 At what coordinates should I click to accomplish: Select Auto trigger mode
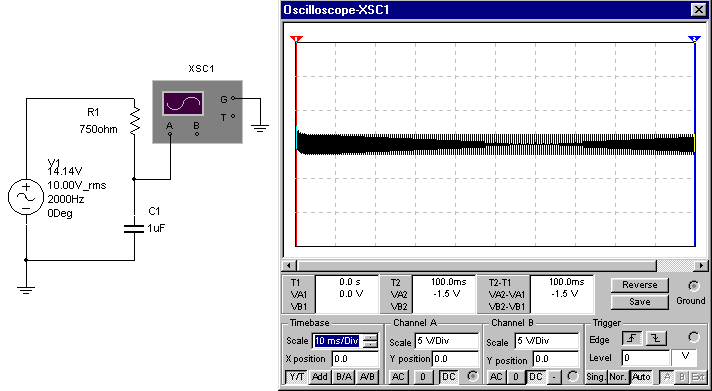click(641, 376)
